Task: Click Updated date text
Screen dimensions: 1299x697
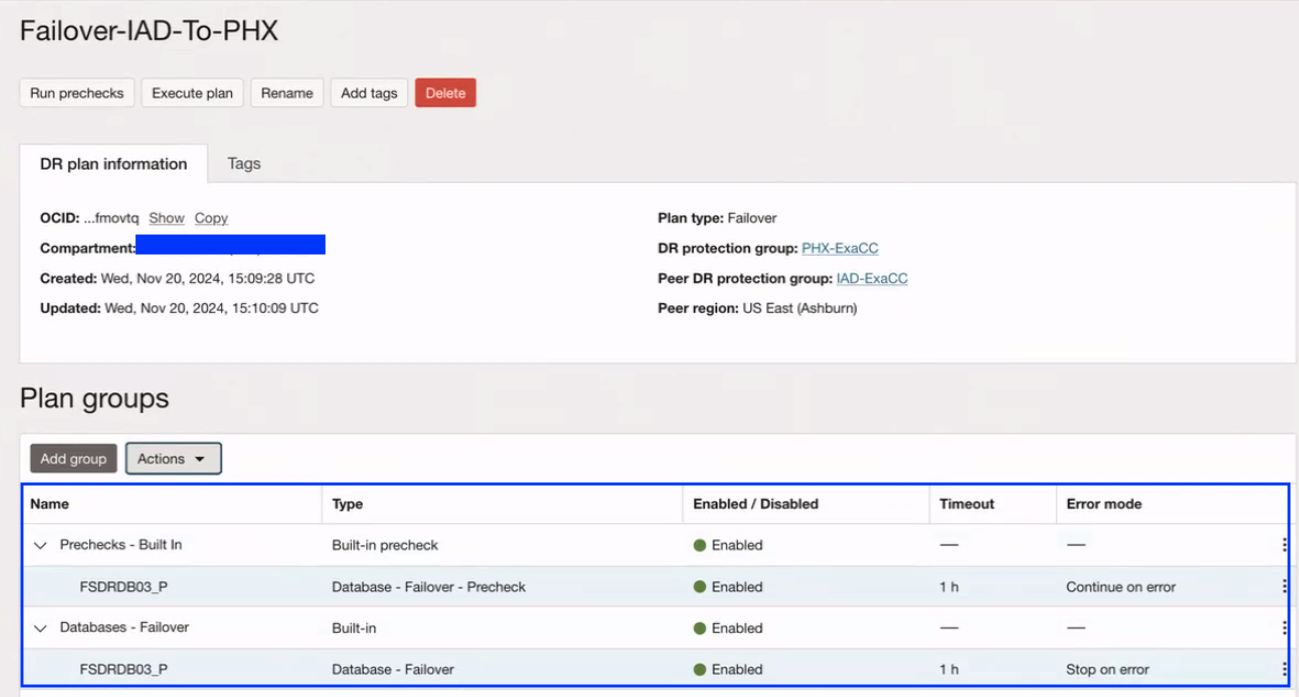Action: 179,308
